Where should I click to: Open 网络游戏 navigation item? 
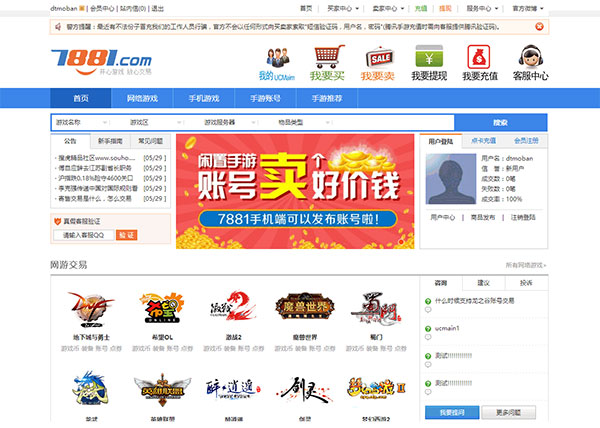coord(142,98)
